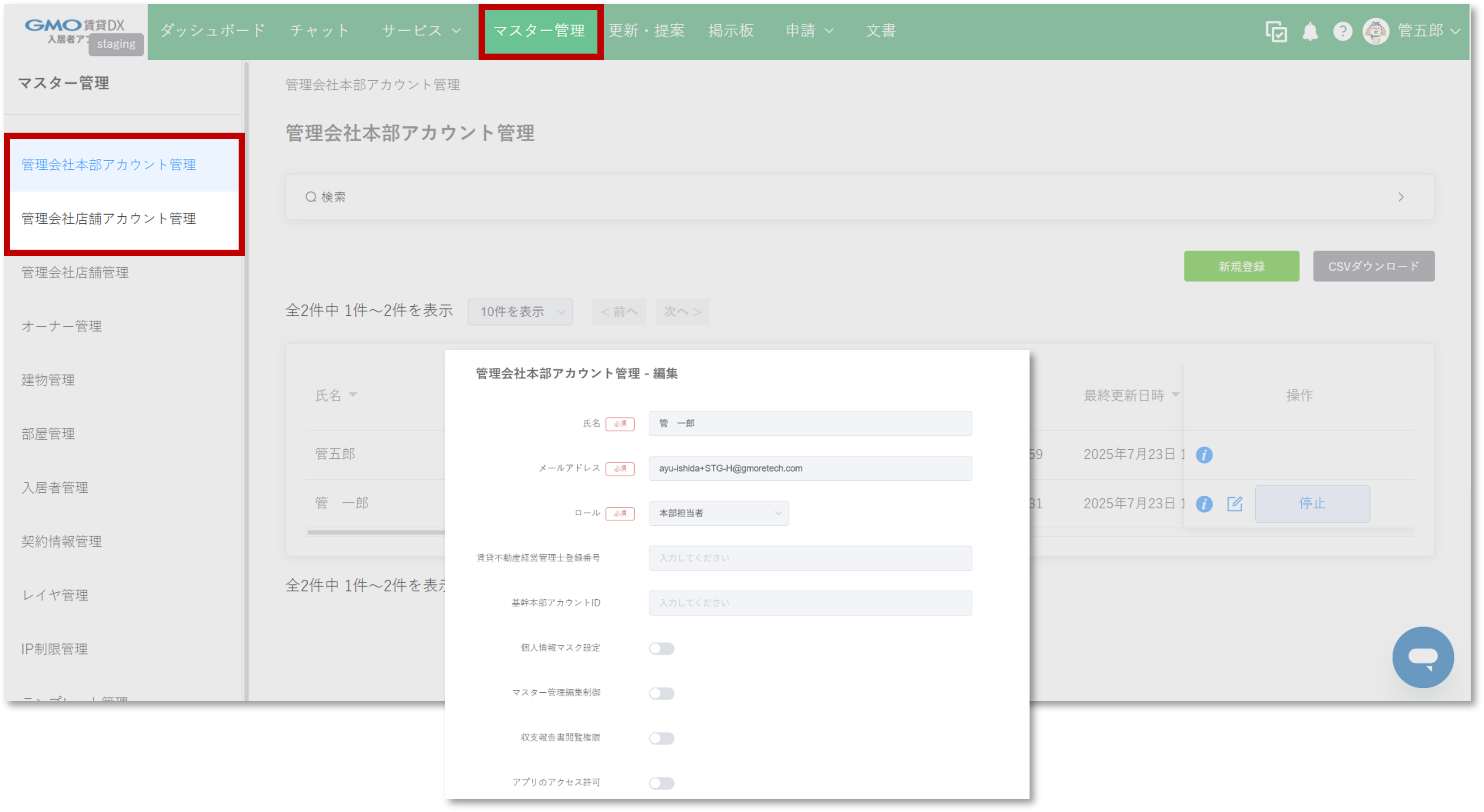Screen dimensions: 1484x812
Task: Click the horizontal table scrollbar
Action: [374, 532]
